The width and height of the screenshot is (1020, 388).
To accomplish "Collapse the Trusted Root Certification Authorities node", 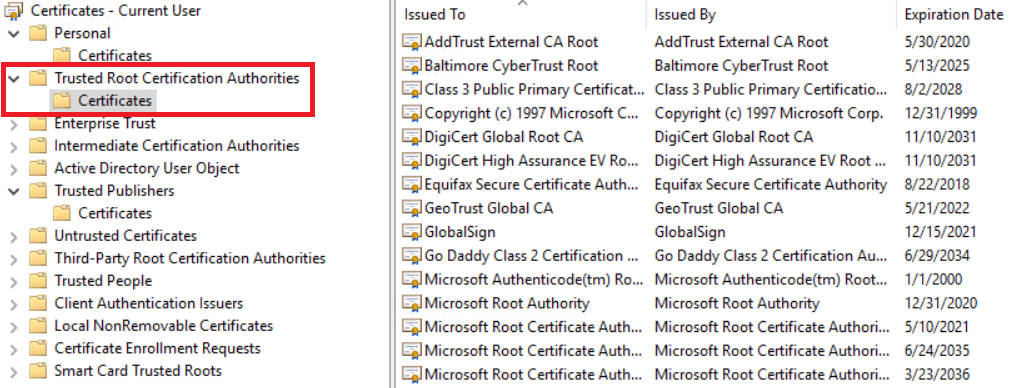I will [14, 79].
